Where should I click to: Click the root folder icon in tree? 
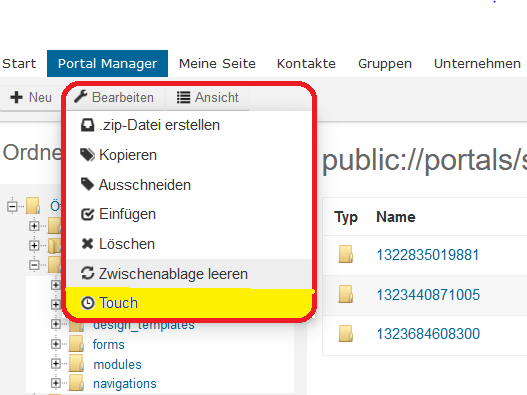pos(33,205)
